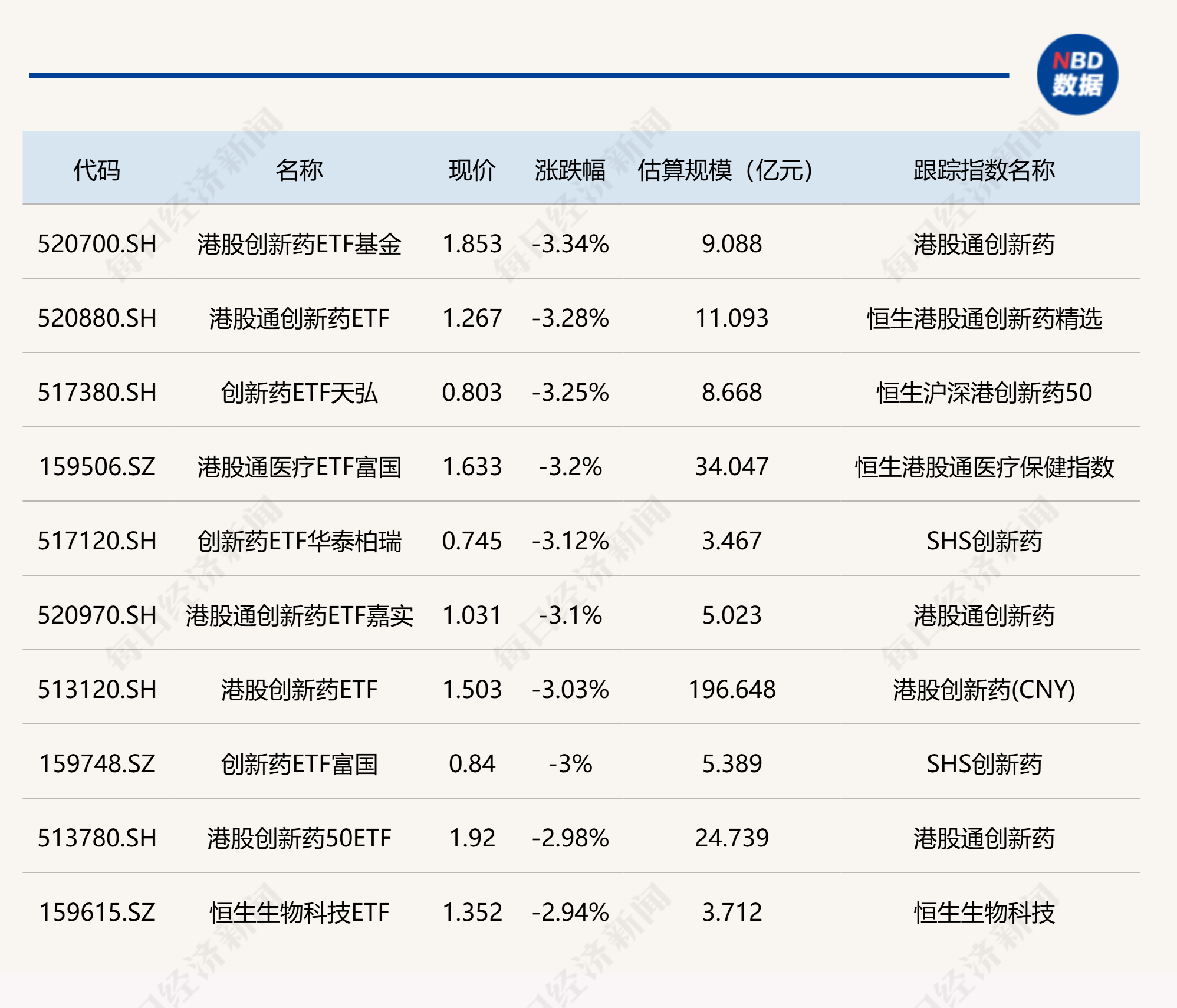Click the 代码 column header
1177x1008 pixels.
tap(97, 170)
